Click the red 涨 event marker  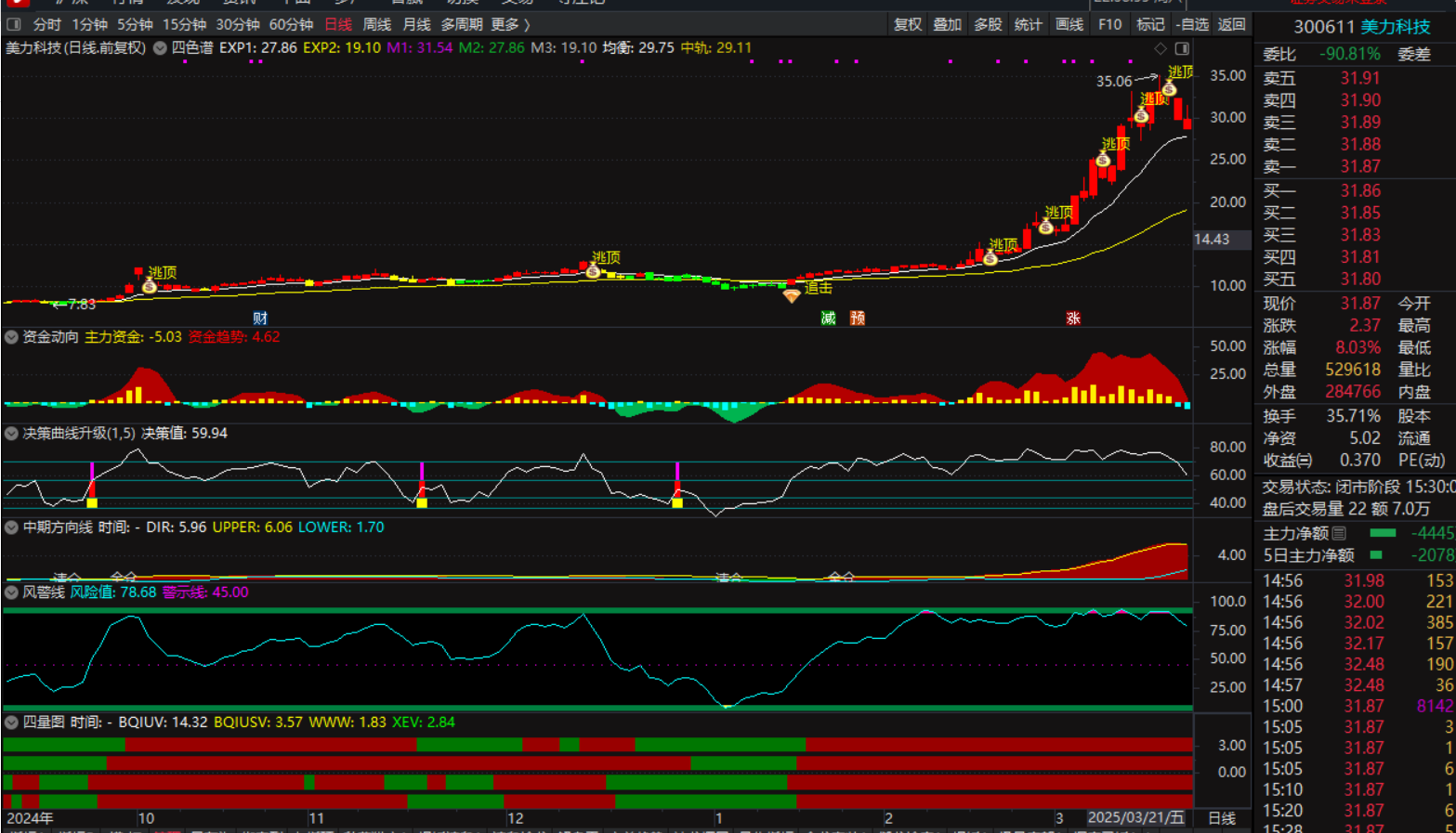1073,319
